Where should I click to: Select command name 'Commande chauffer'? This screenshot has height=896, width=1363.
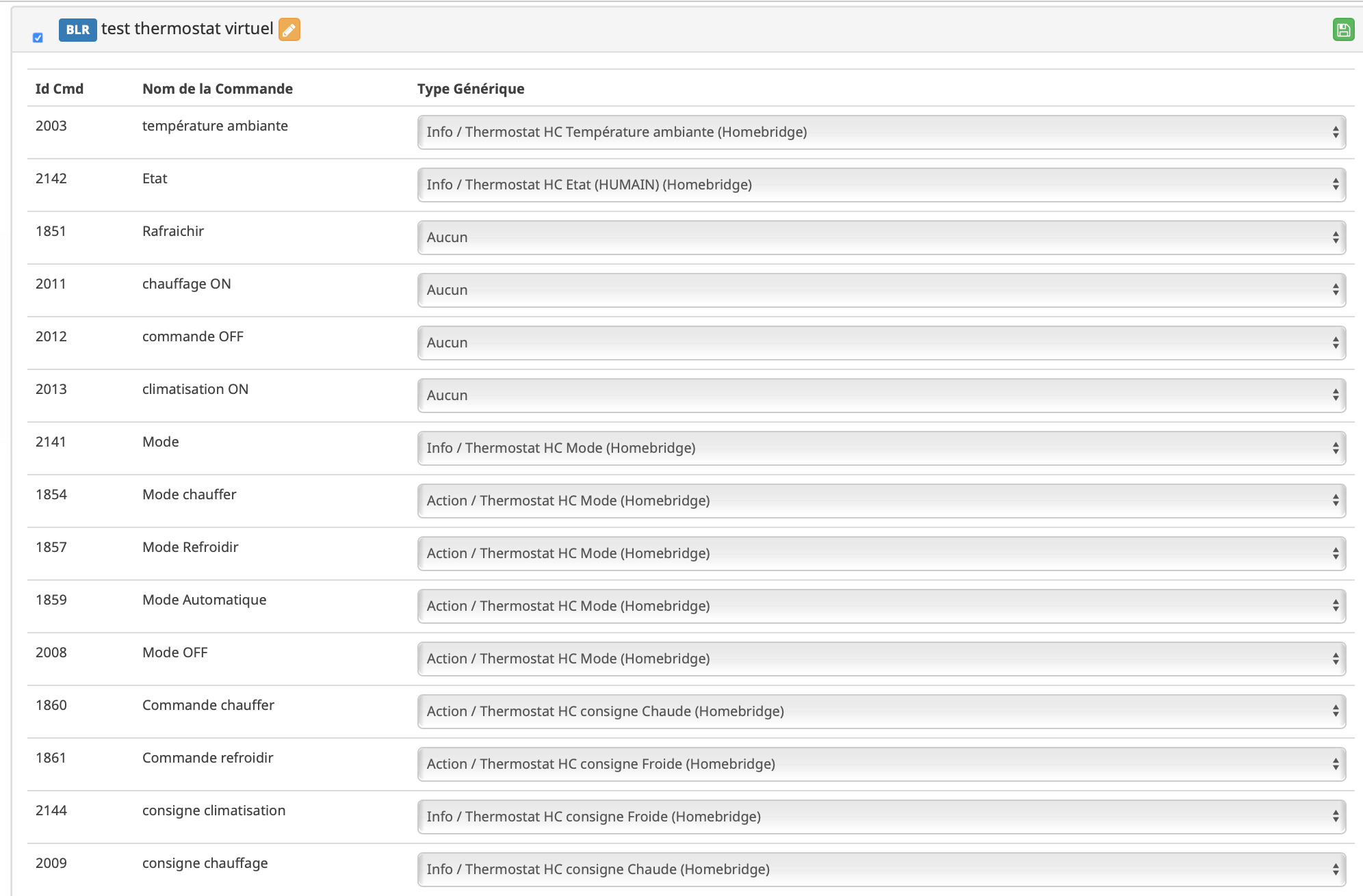coord(208,705)
